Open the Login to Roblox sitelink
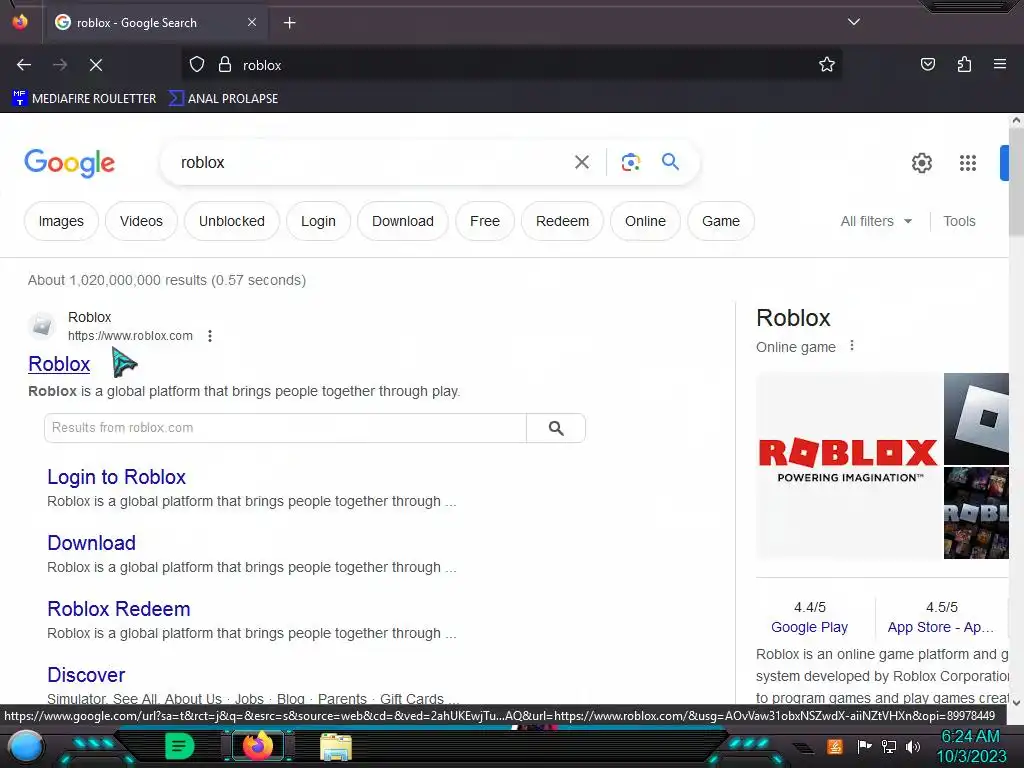Screen dimensions: 1024x768 [116, 477]
